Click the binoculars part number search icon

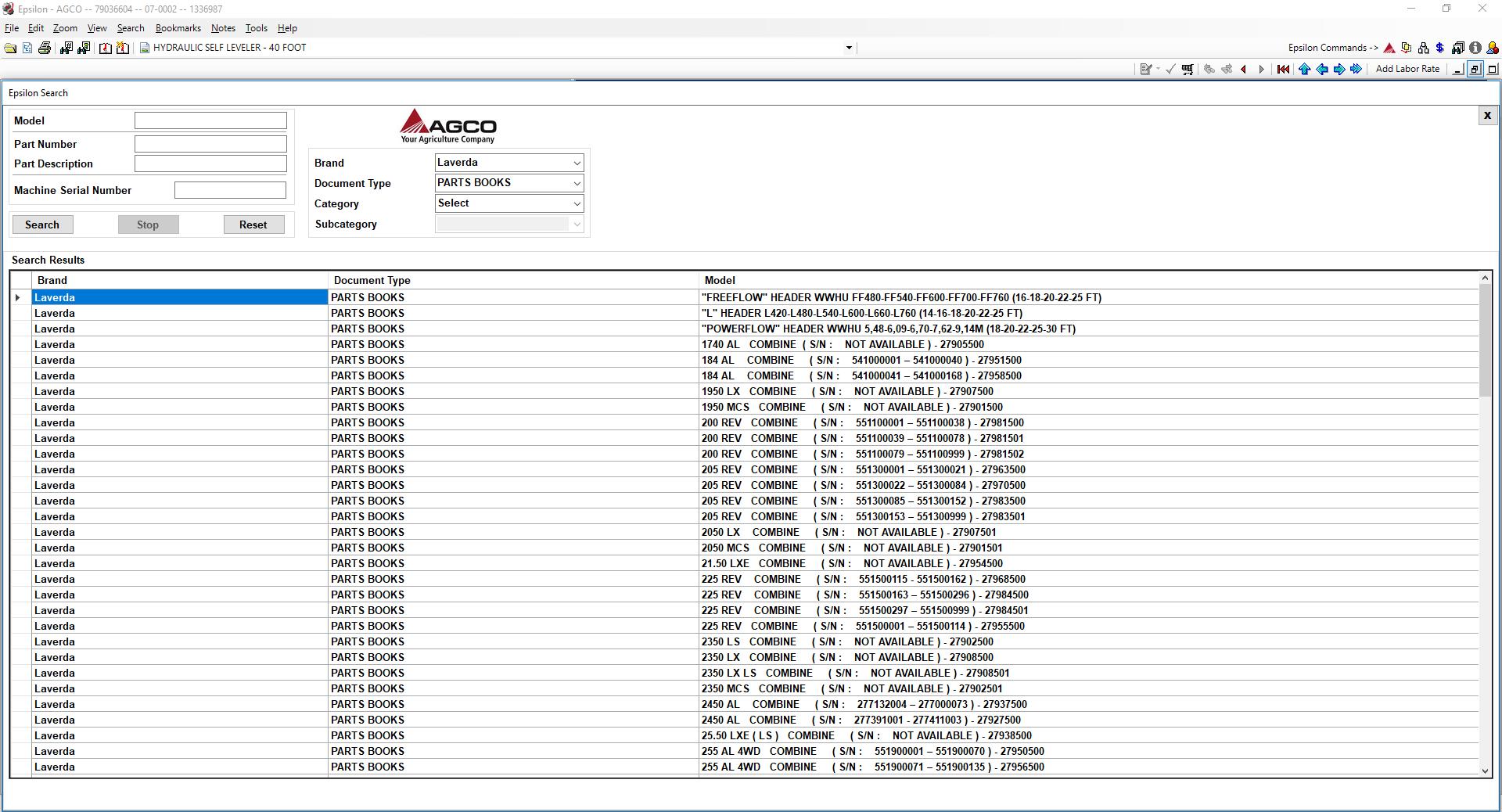coord(66,48)
